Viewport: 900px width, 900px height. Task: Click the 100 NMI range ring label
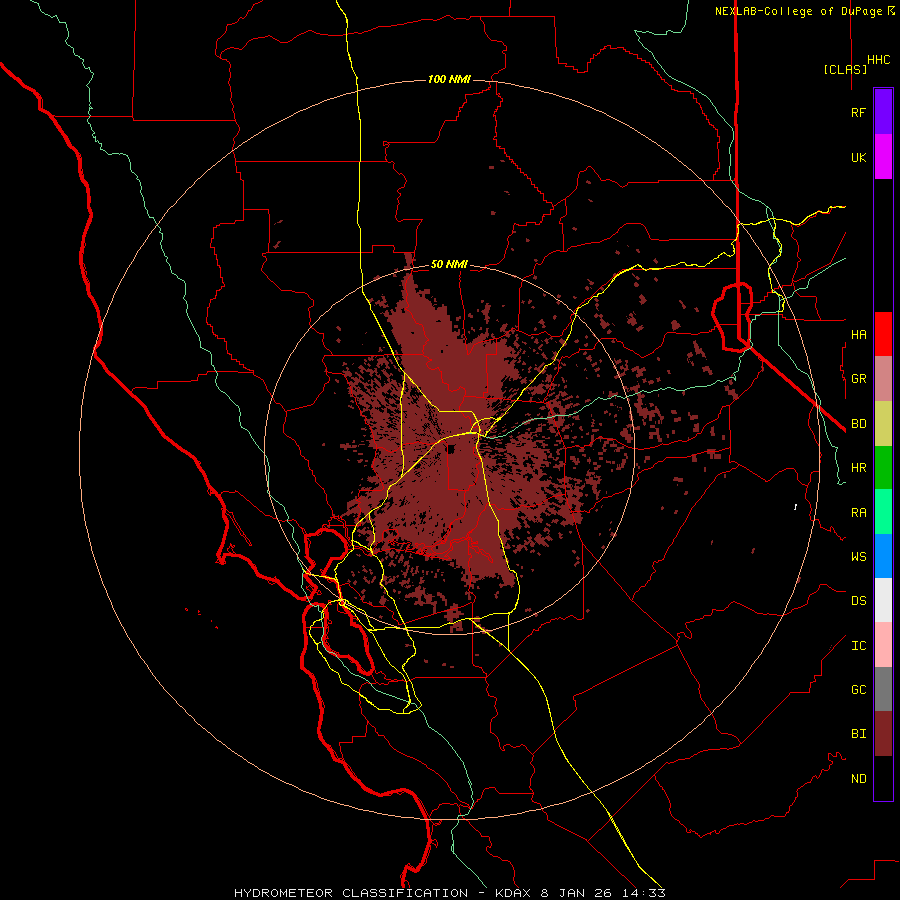tap(449, 79)
